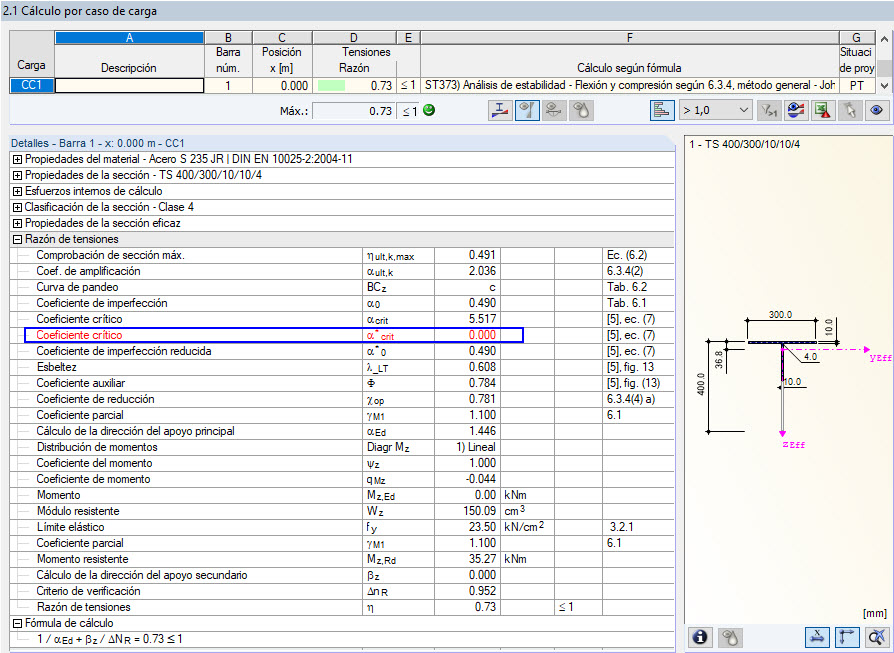Viewport: 894px width, 653px height.
Task: Click the Máx. ratio value field
Action: coord(354,111)
